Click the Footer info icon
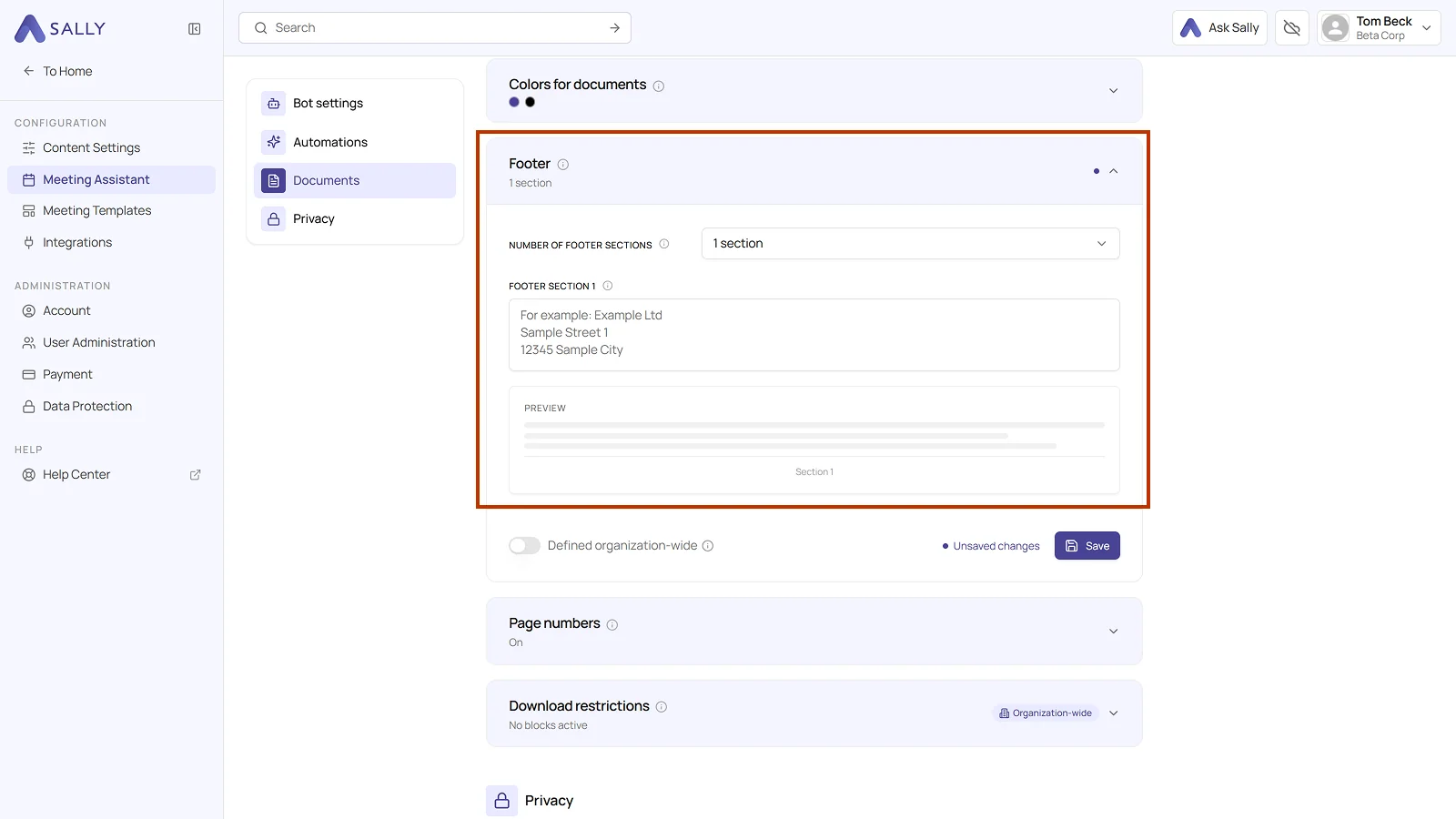The width and height of the screenshot is (1456, 819). (x=563, y=165)
